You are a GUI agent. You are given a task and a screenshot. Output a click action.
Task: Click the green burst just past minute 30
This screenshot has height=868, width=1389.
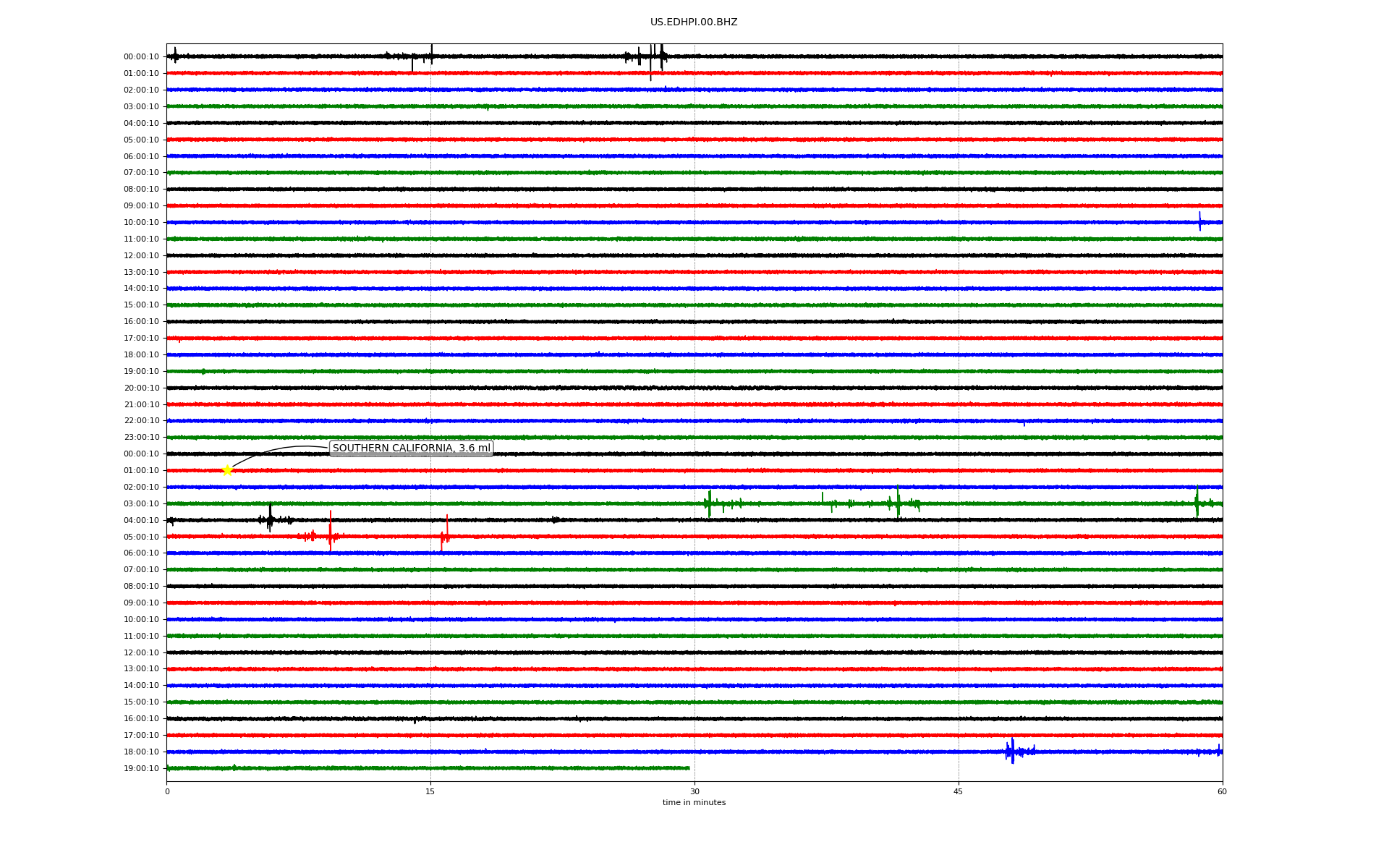click(x=709, y=503)
